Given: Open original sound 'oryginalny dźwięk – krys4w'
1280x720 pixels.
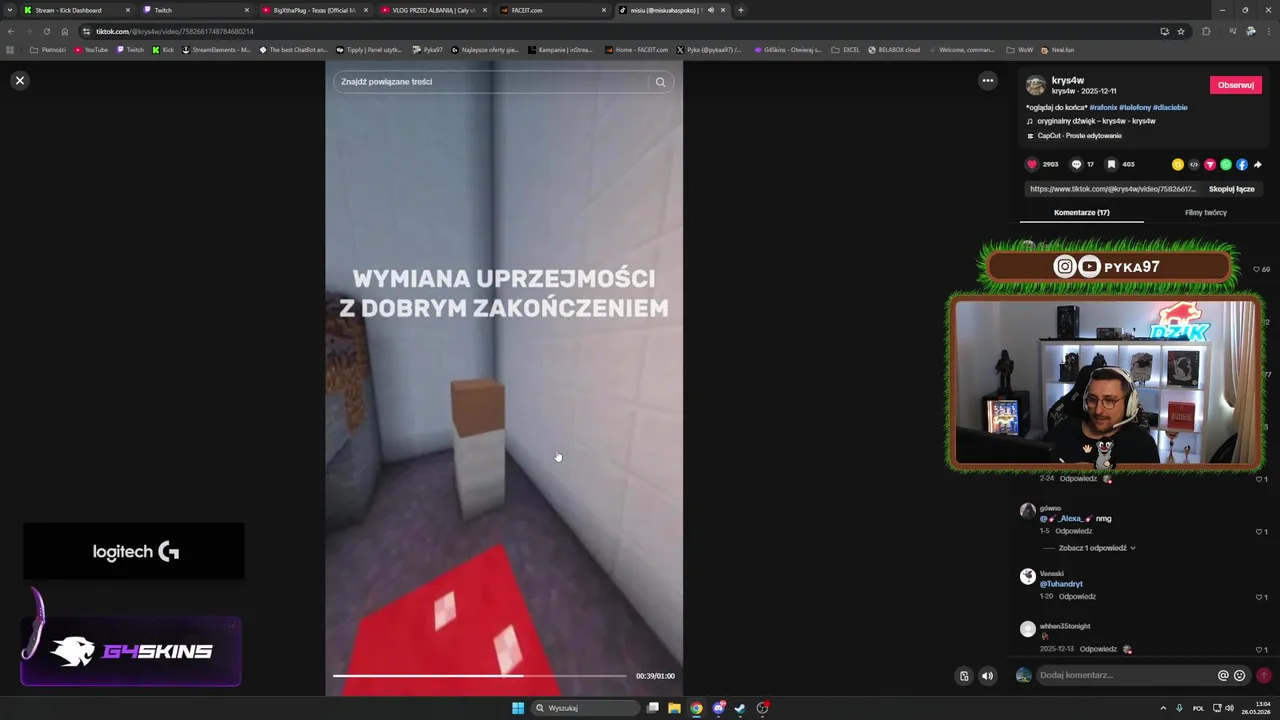Looking at the screenshot, I should [1096, 121].
